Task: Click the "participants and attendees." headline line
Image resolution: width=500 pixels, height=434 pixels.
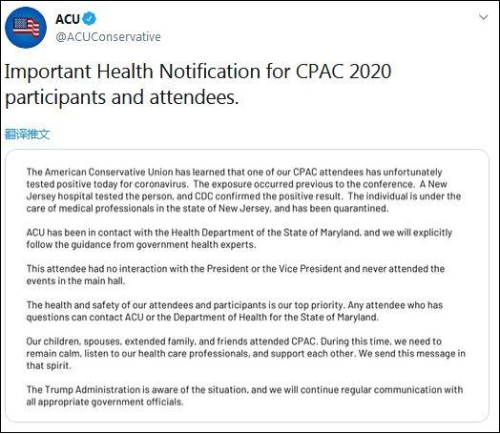Action: tap(122, 97)
